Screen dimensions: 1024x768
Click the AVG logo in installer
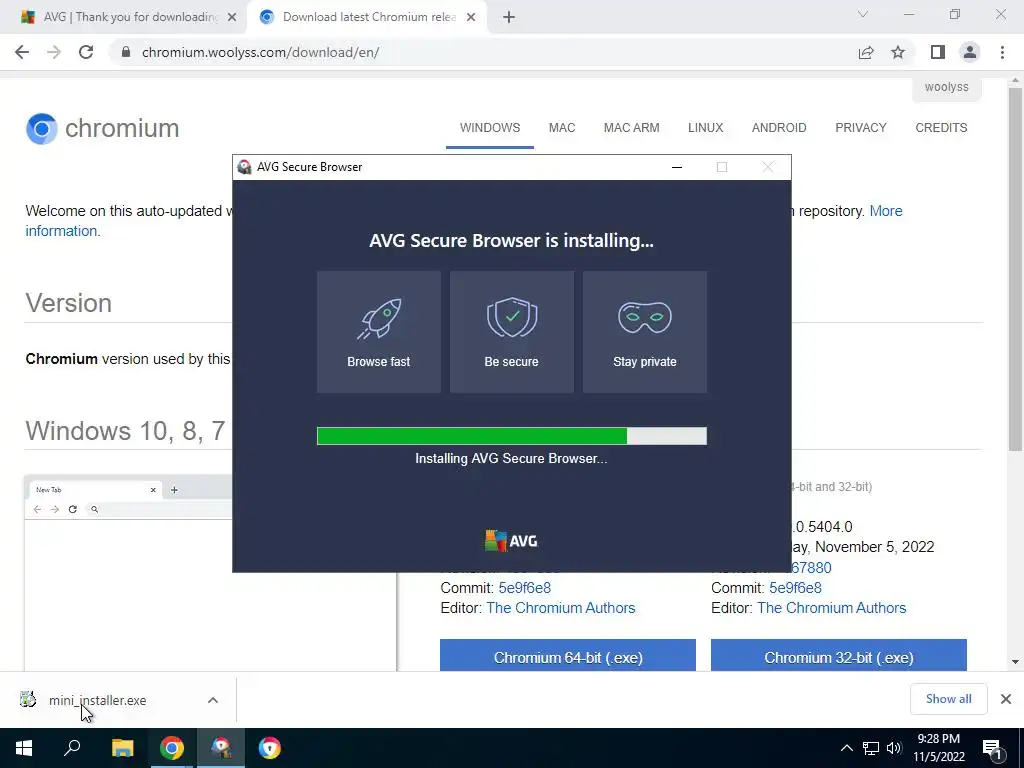(511, 541)
